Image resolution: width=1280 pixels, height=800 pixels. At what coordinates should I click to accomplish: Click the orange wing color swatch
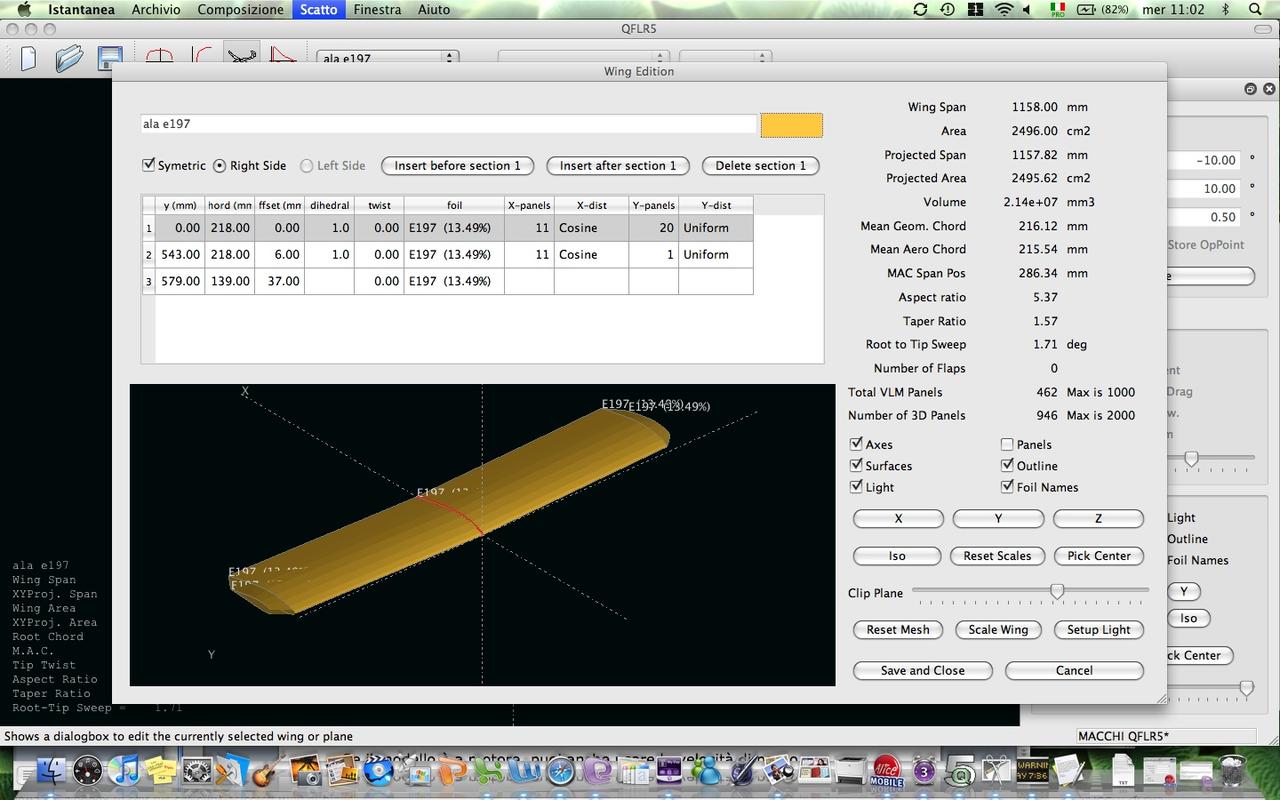[x=791, y=125]
